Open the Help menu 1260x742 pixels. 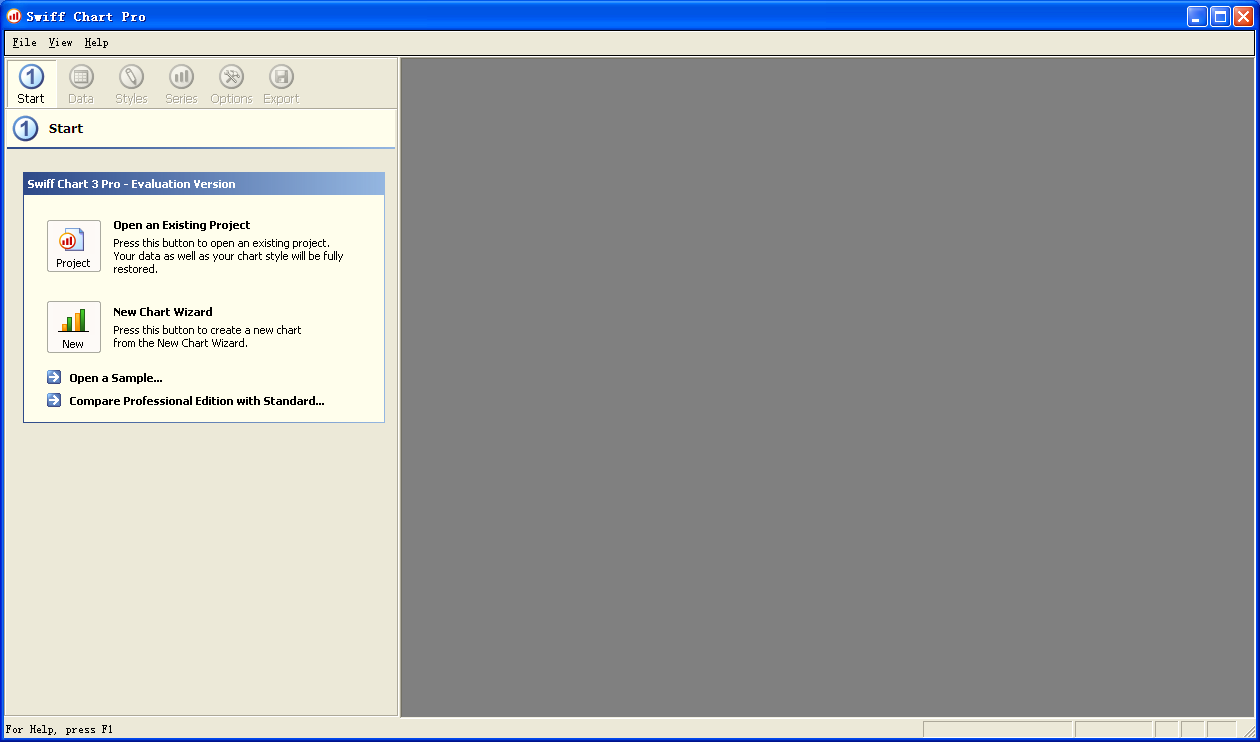point(97,43)
